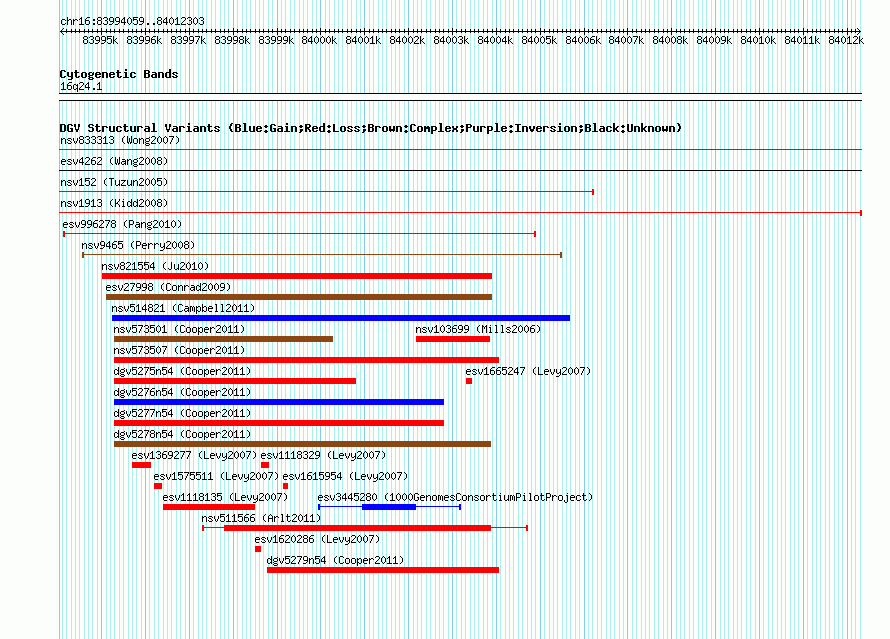Click esv996278 (Pang2010) variant label

click(122, 224)
